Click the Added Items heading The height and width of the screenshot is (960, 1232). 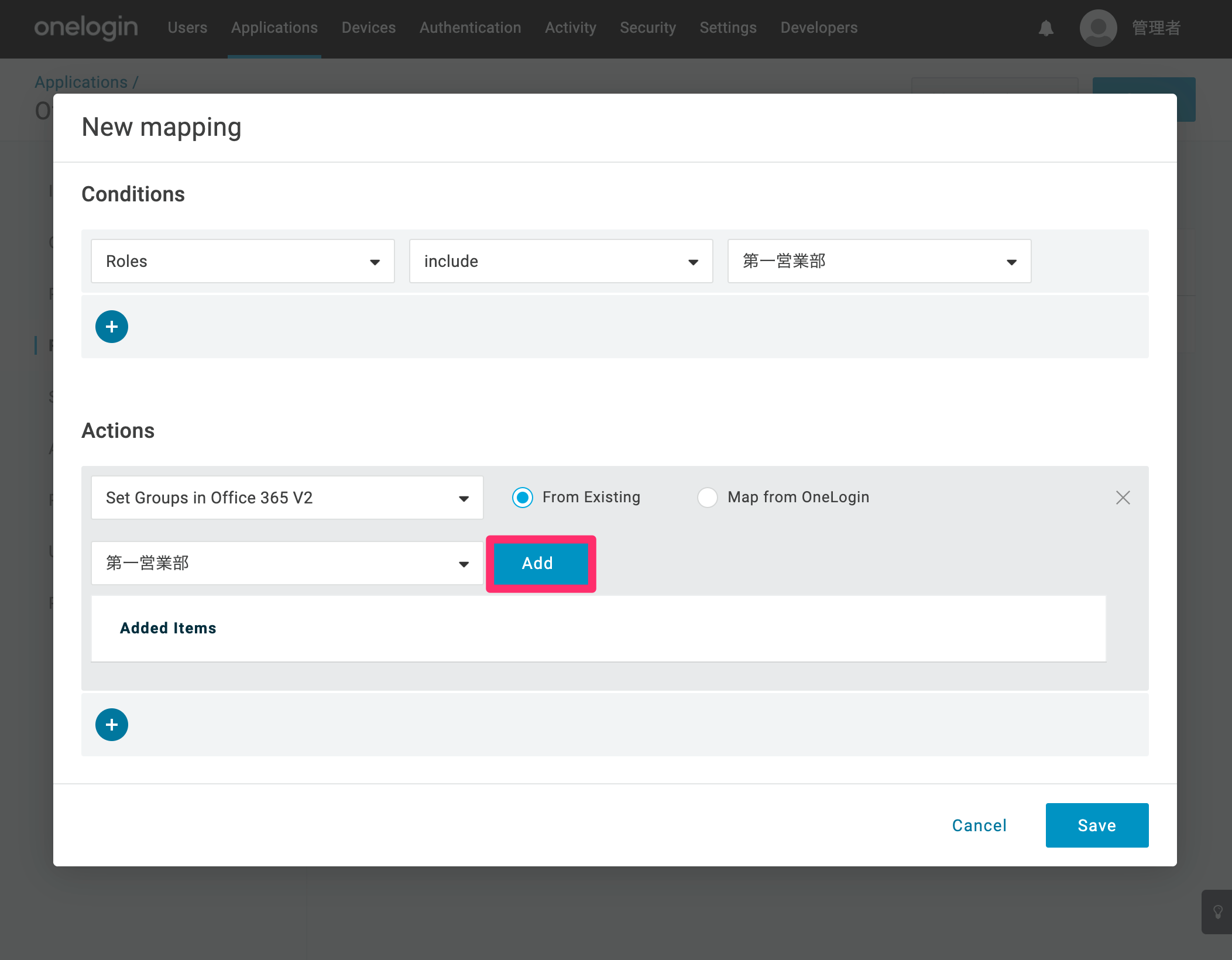tap(168, 628)
